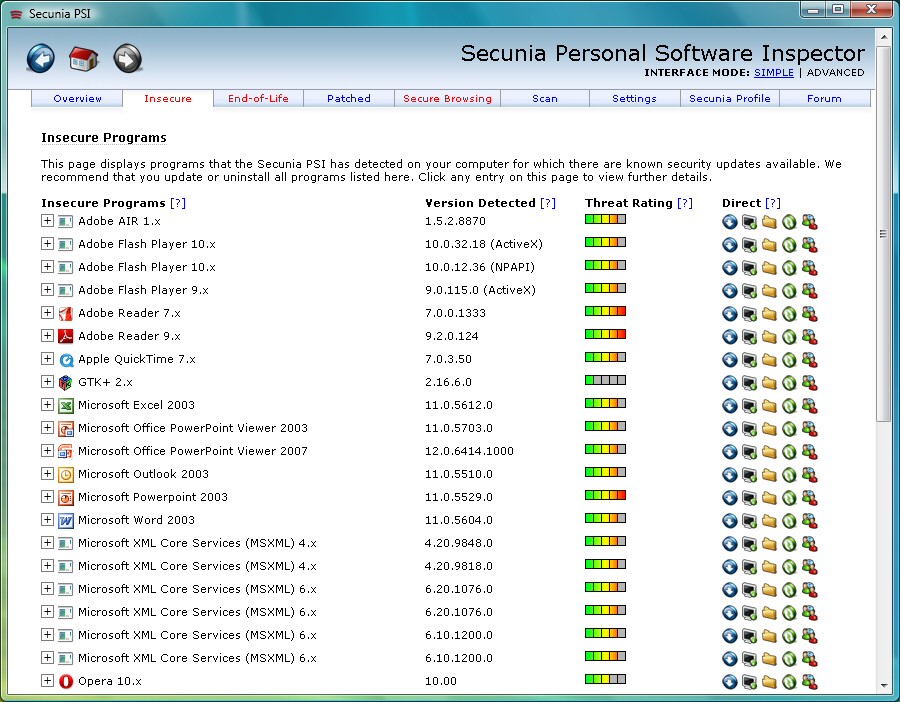Viewport: 900px width, 702px height.
Task: Open help link next to Version Detected header
Action: click(x=548, y=203)
